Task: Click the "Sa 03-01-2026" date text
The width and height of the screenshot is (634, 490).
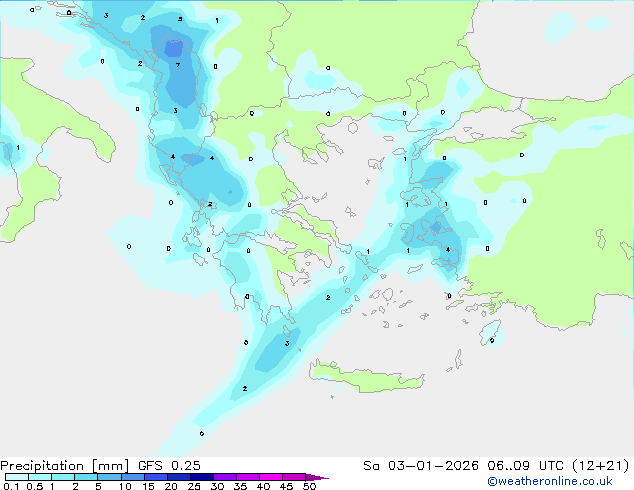Action: click(421, 466)
